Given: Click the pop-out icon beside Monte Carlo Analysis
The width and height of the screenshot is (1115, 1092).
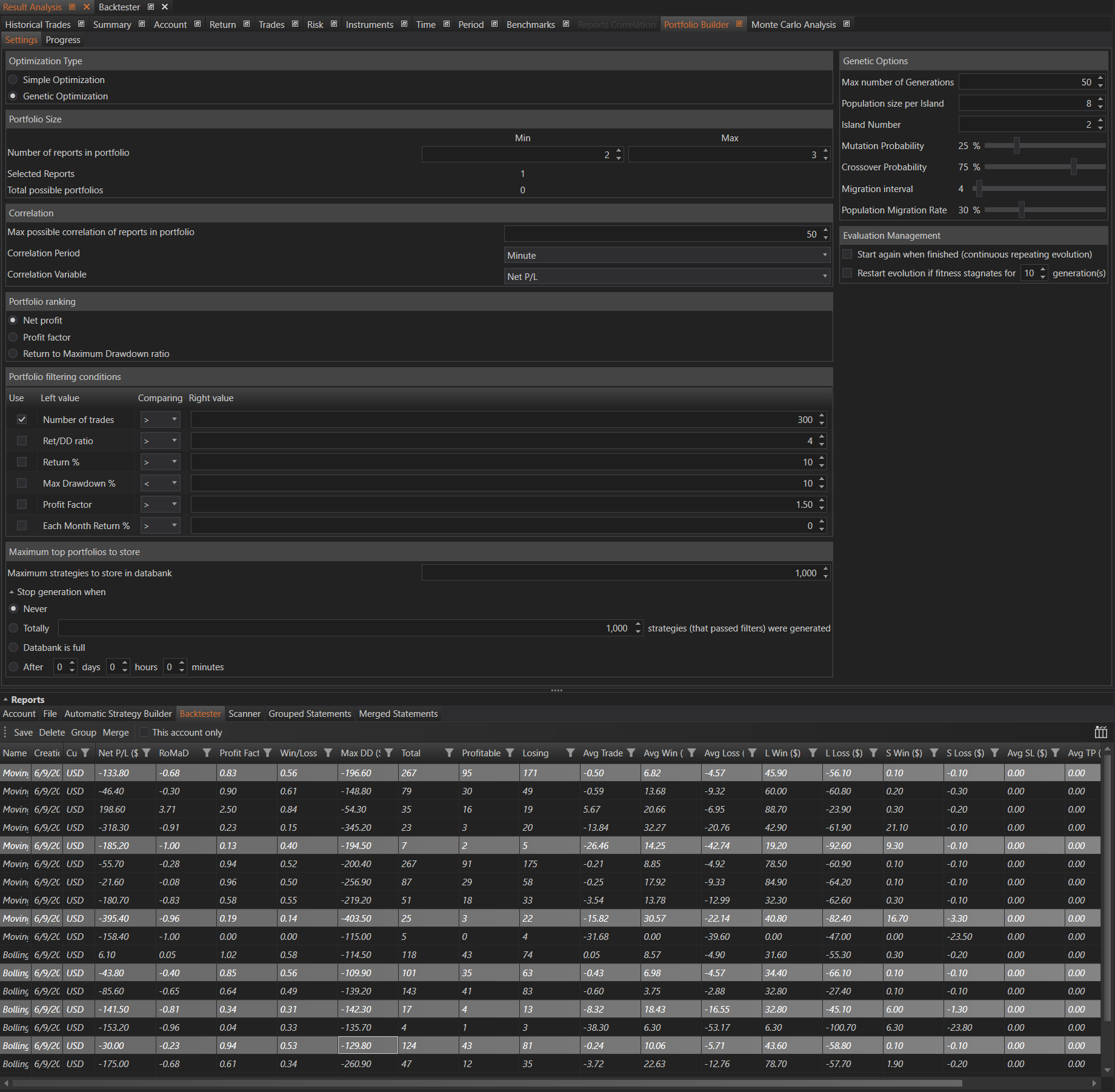Looking at the screenshot, I should (x=847, y=24).
